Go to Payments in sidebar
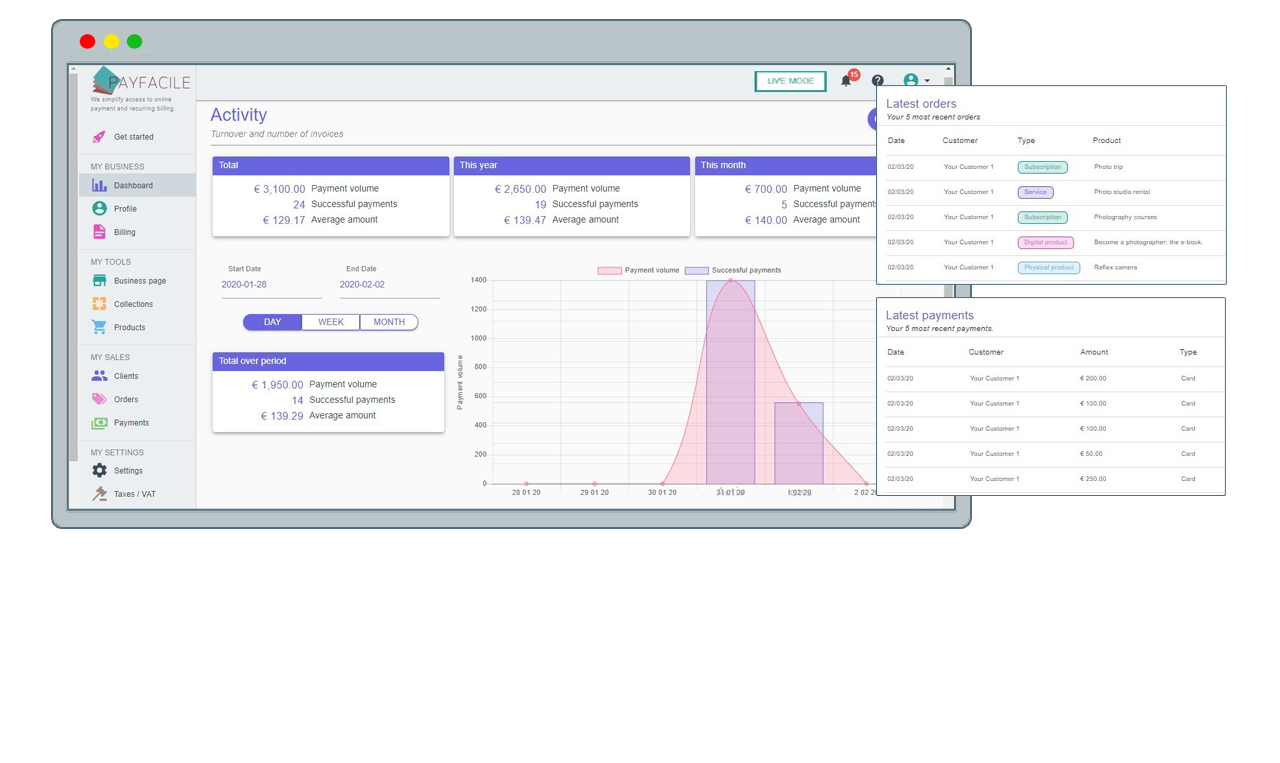 pyautogui.click(x=131, y=423)
